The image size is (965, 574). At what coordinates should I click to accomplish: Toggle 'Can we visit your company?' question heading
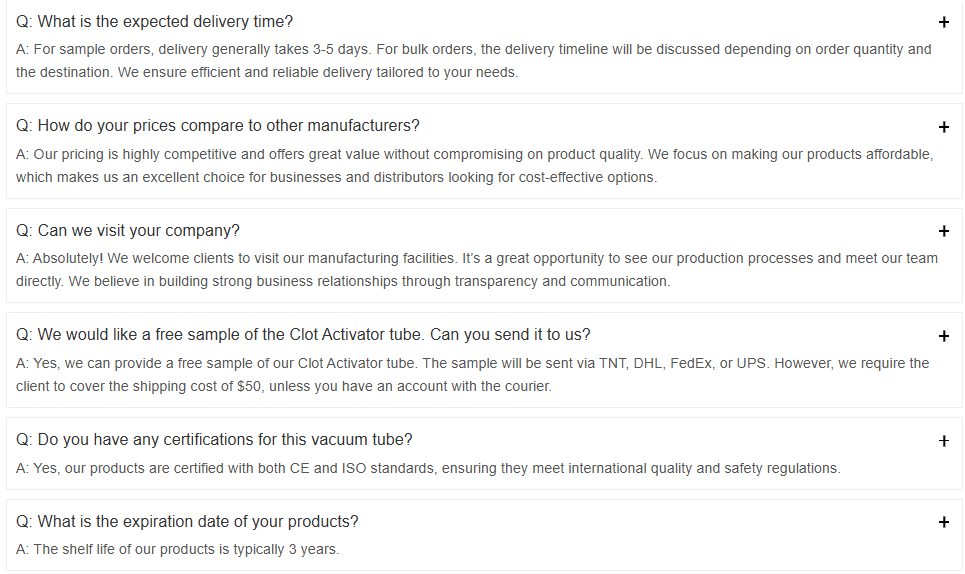128,230
